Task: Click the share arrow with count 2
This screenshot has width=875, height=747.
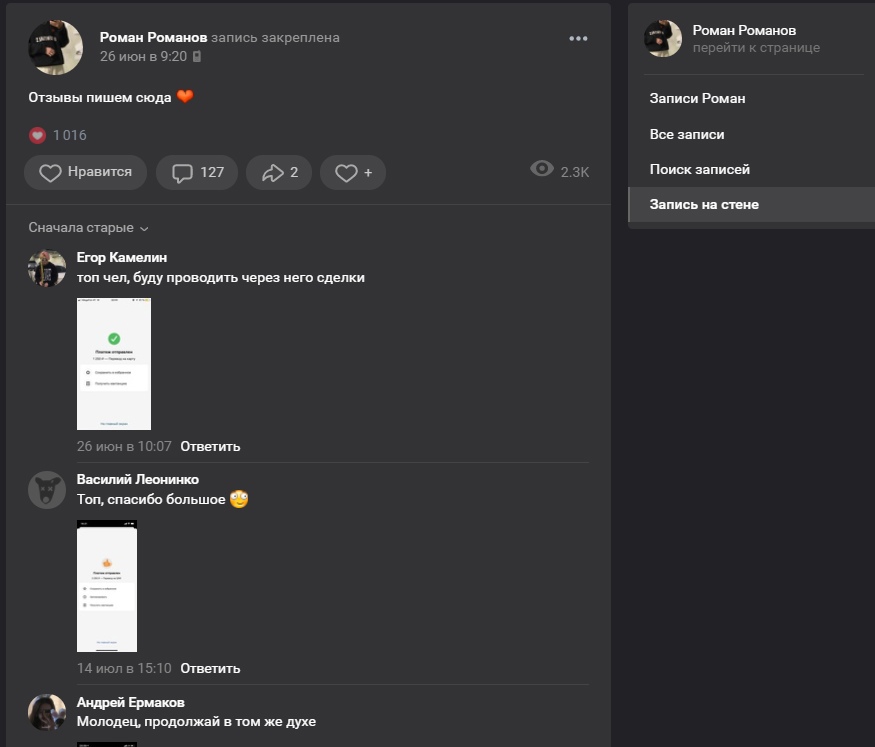Action: (280, 172)
